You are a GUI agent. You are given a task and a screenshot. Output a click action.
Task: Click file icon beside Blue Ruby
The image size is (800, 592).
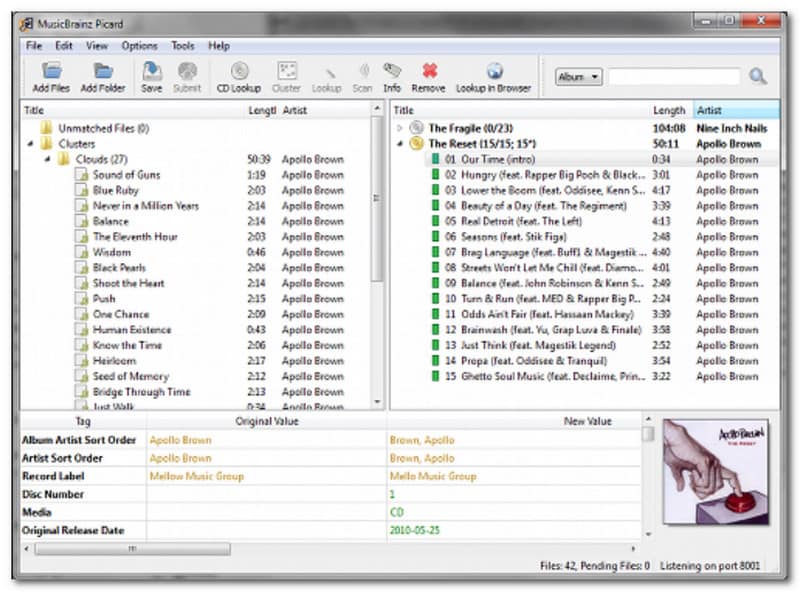(82, 190)
